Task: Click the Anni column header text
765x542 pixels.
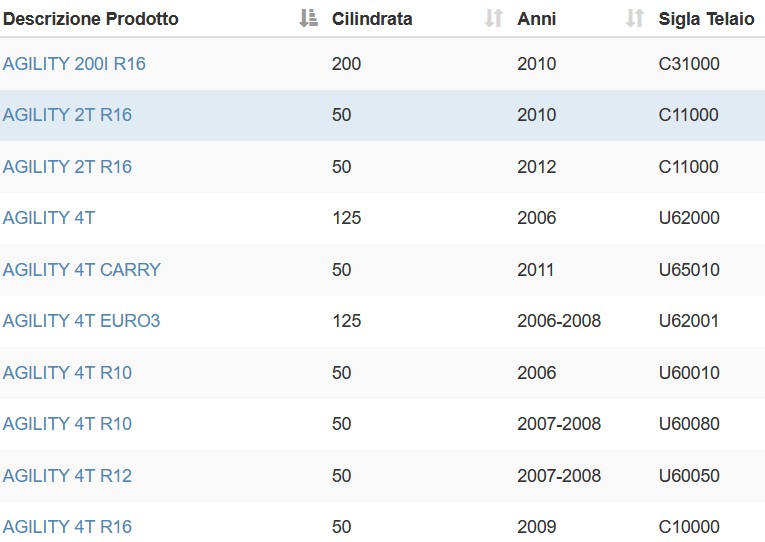Action: [536, 19]
